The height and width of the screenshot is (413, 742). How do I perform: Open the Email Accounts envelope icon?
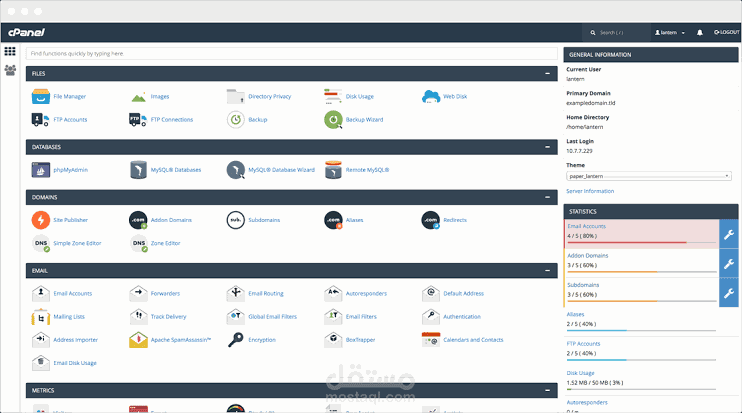click(x=41, y=293)
